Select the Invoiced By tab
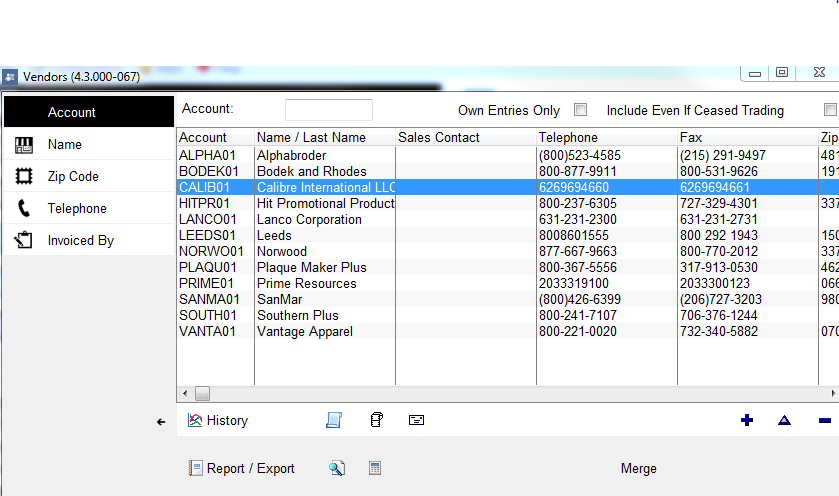The width and height of the screenshot is (839, 496). (x=89, y=240)
